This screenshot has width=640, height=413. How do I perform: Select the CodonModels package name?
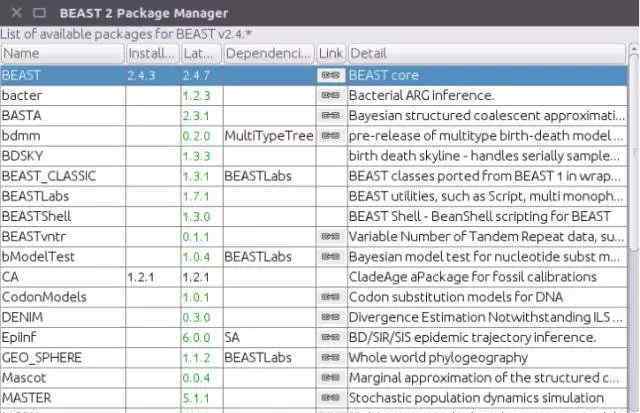click(44, 297)
